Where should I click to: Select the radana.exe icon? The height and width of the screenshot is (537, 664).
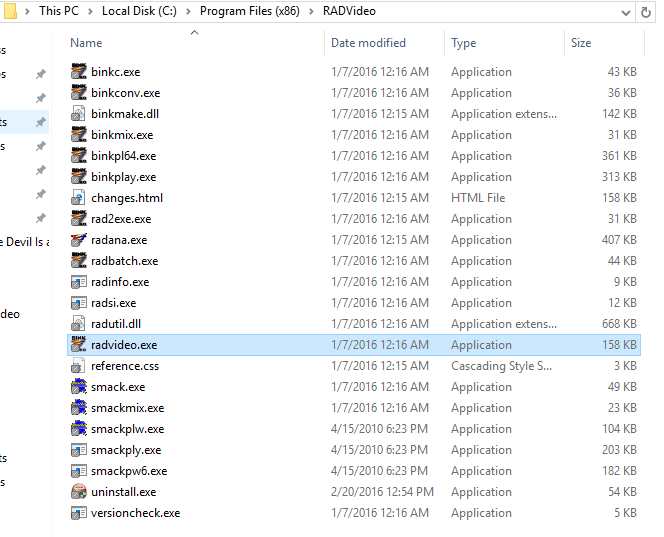tap(79, 240)
